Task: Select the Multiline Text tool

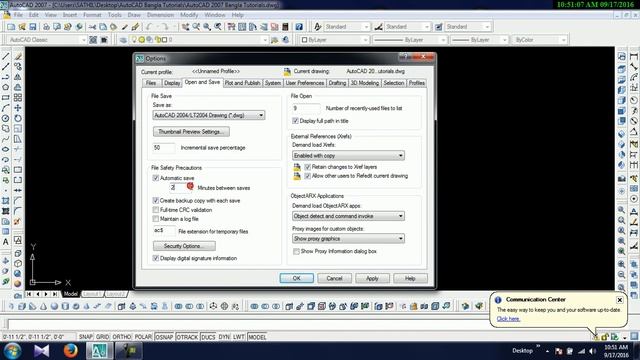Action: tap(6, 242)
